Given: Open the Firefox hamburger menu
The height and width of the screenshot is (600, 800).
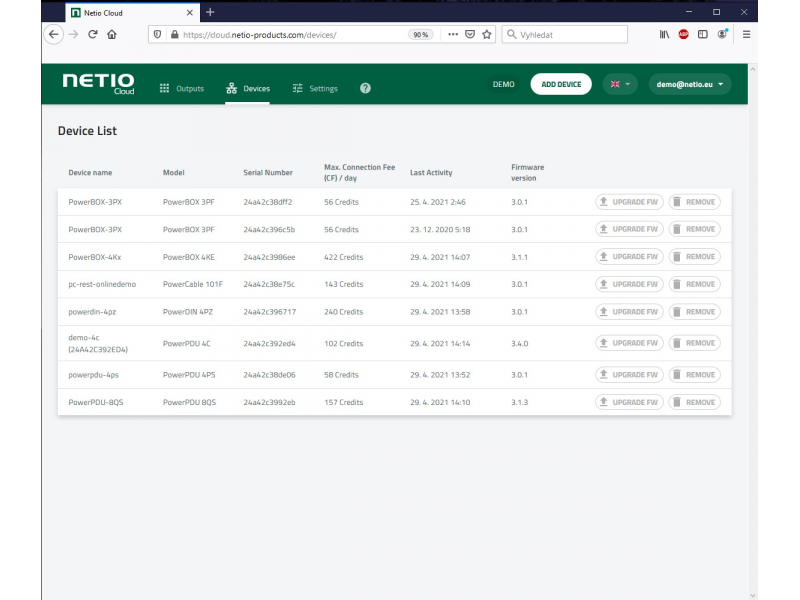Looking at the screenshot, I should 746,35.
